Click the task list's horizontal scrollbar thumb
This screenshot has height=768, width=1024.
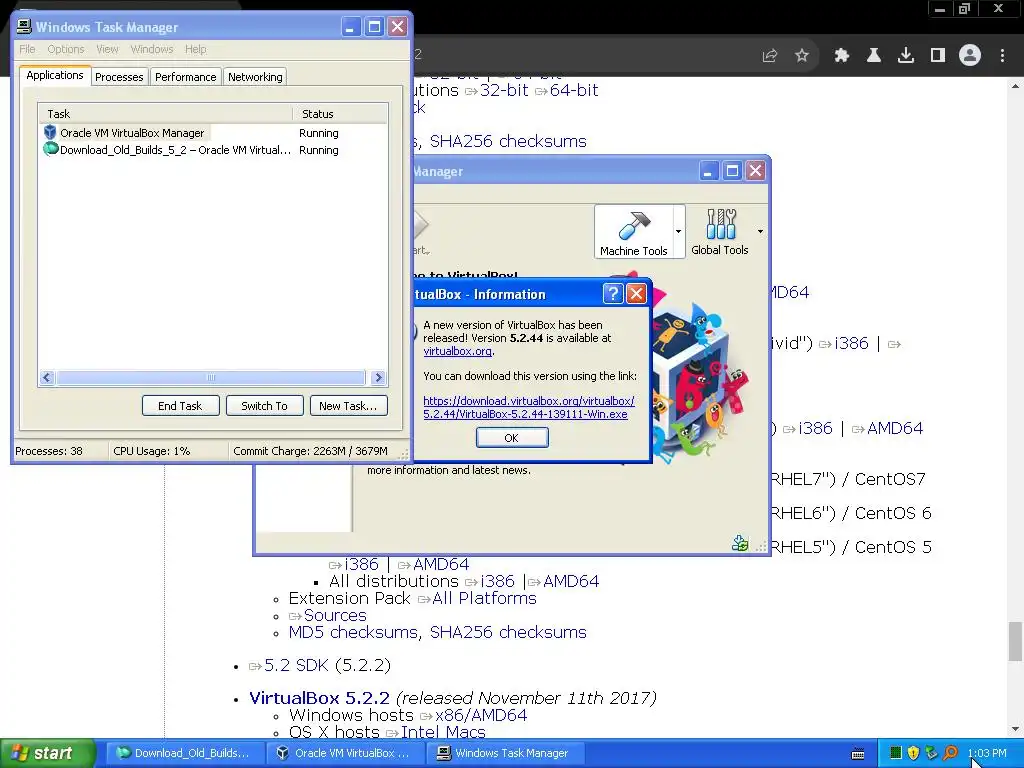pyautogui.click(x=210, y=377)
